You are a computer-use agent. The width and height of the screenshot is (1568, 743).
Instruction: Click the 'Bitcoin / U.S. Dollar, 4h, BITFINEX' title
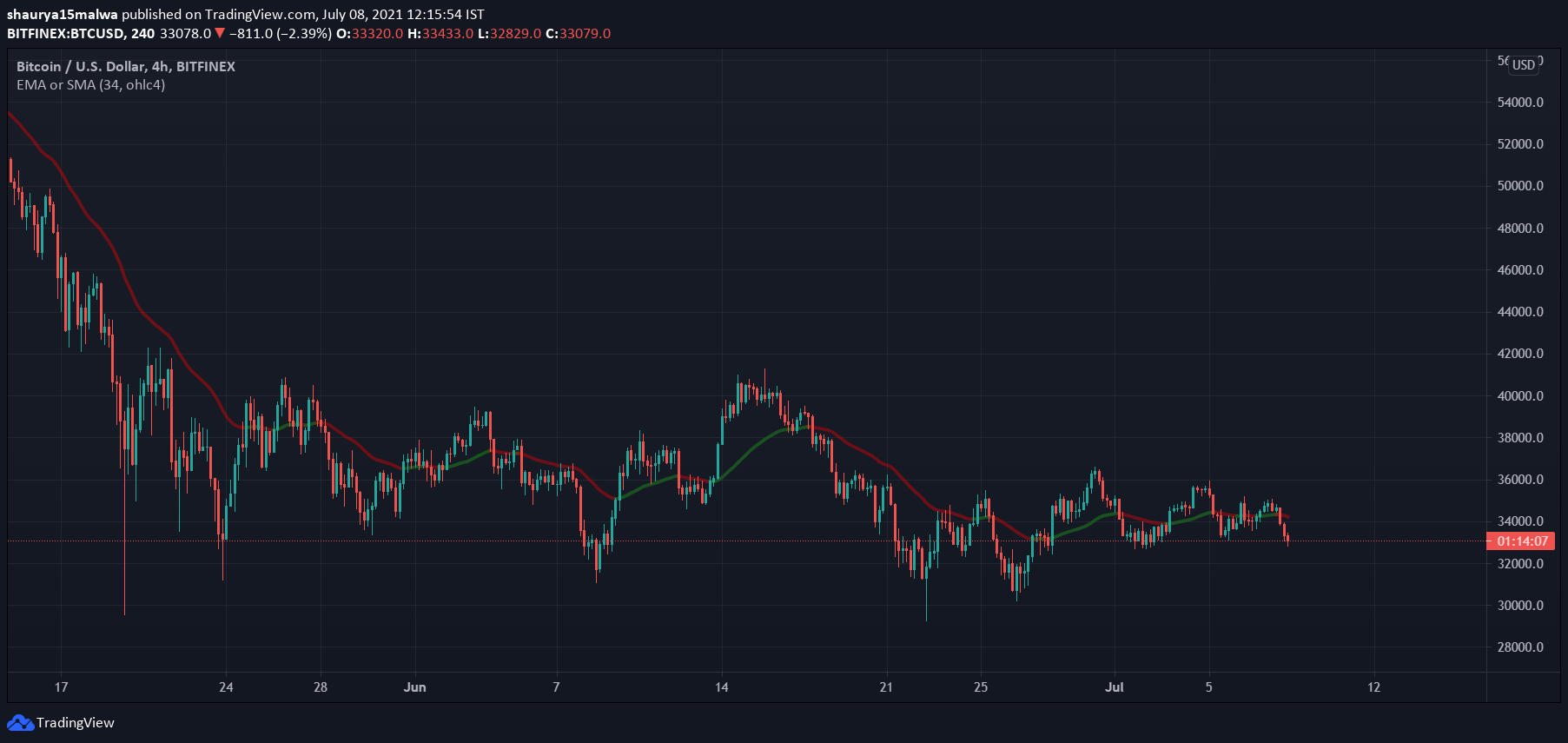pos(126,66)
